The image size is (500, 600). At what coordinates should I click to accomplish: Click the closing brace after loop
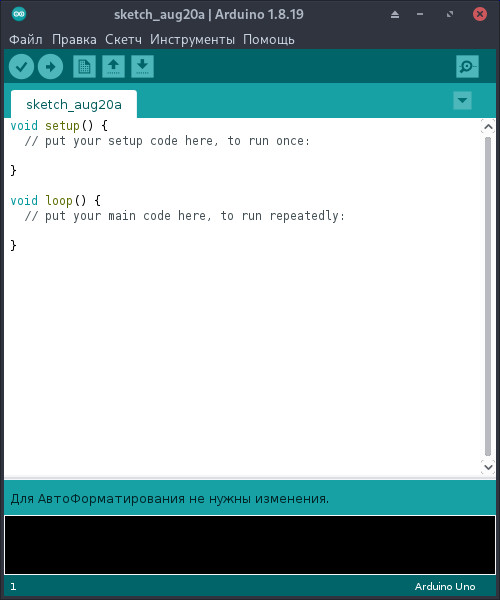[13, 245]
